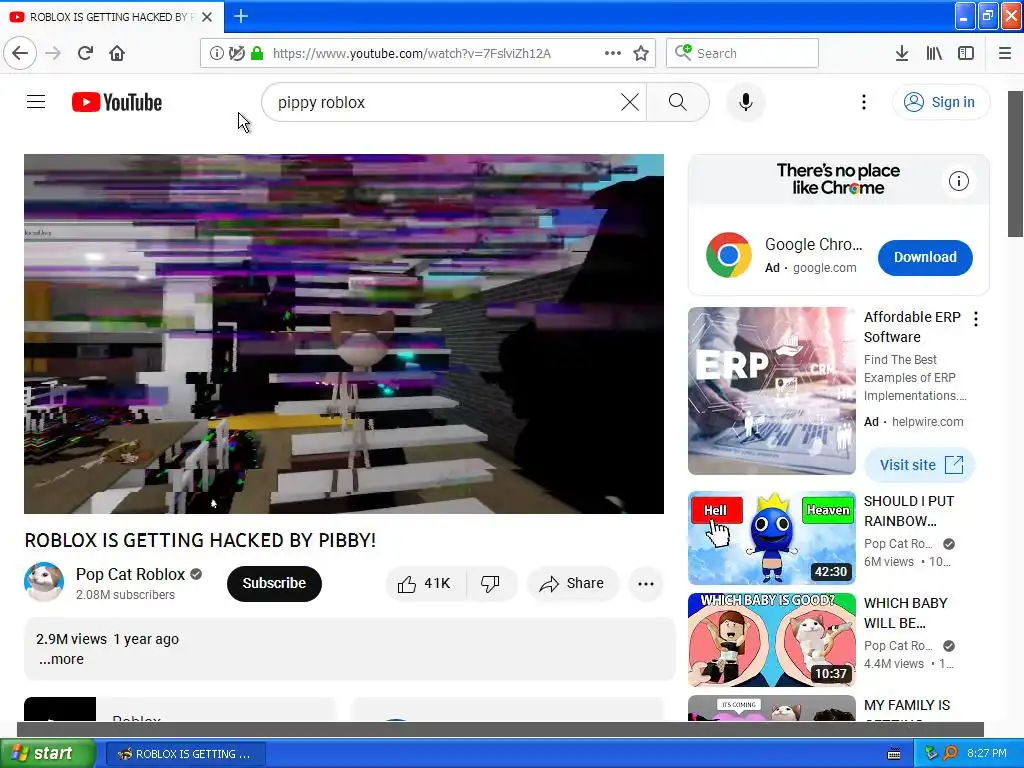Download Google Chrome from the ad

pos(925,257)
